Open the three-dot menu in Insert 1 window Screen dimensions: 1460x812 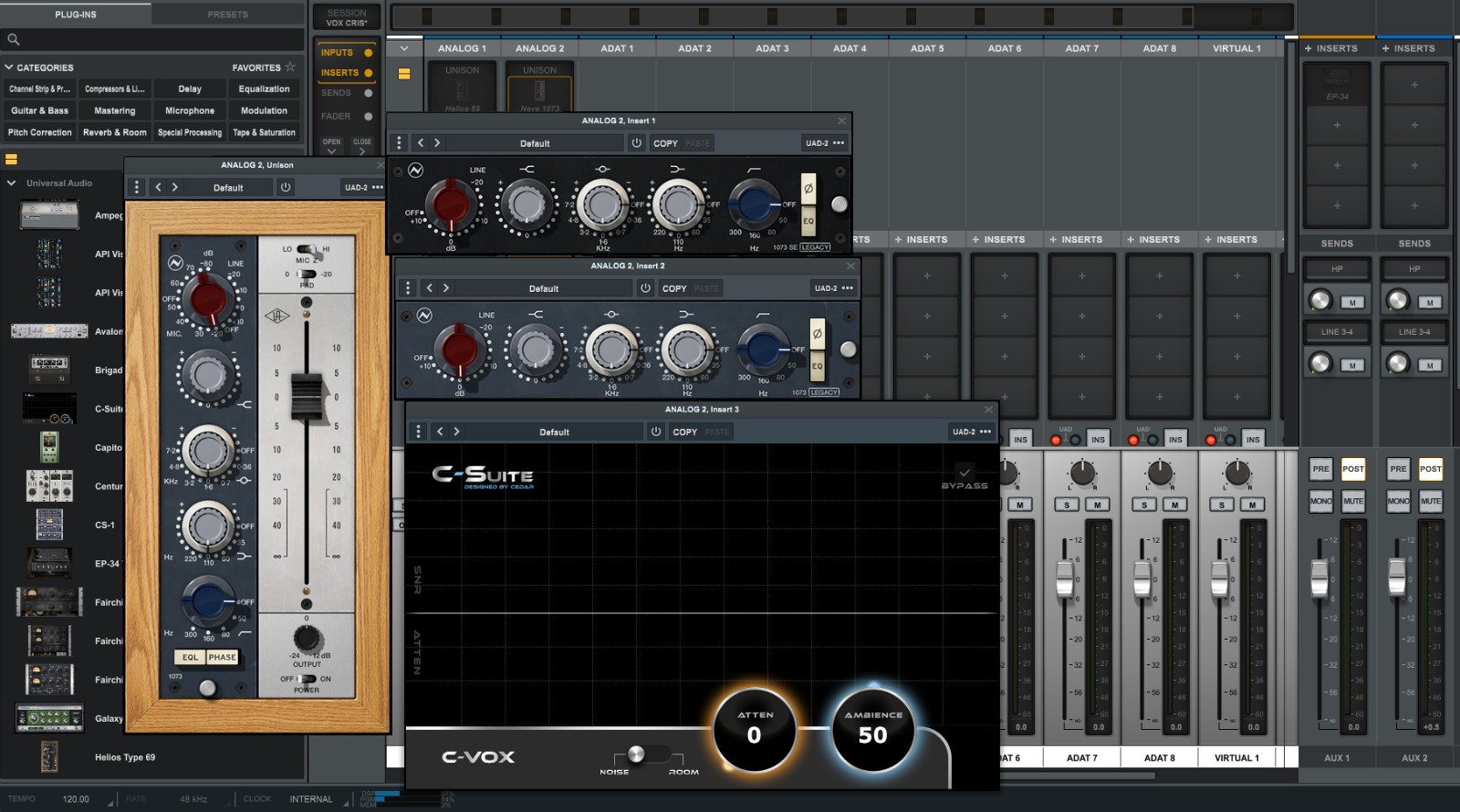pyautogui.click(x=399, y=143)
